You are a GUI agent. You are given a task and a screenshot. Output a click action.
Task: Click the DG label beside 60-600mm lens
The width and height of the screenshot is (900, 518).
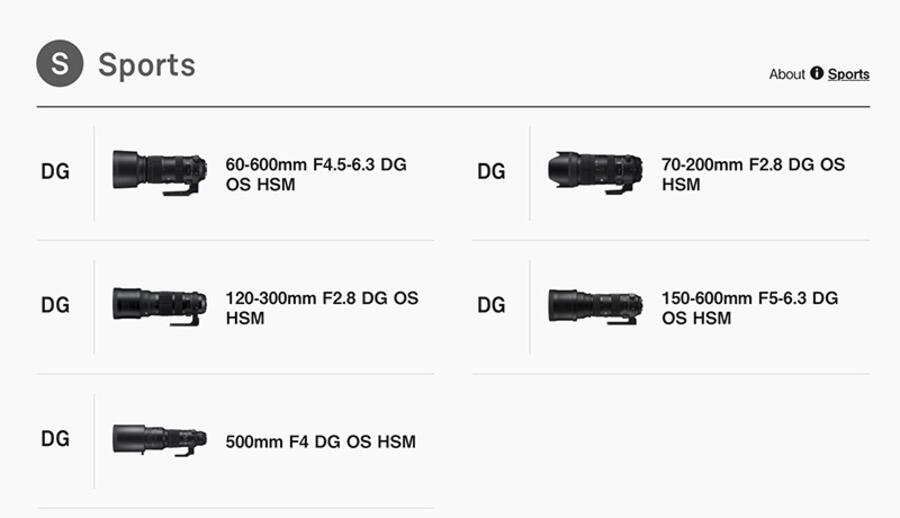point(56,172)
